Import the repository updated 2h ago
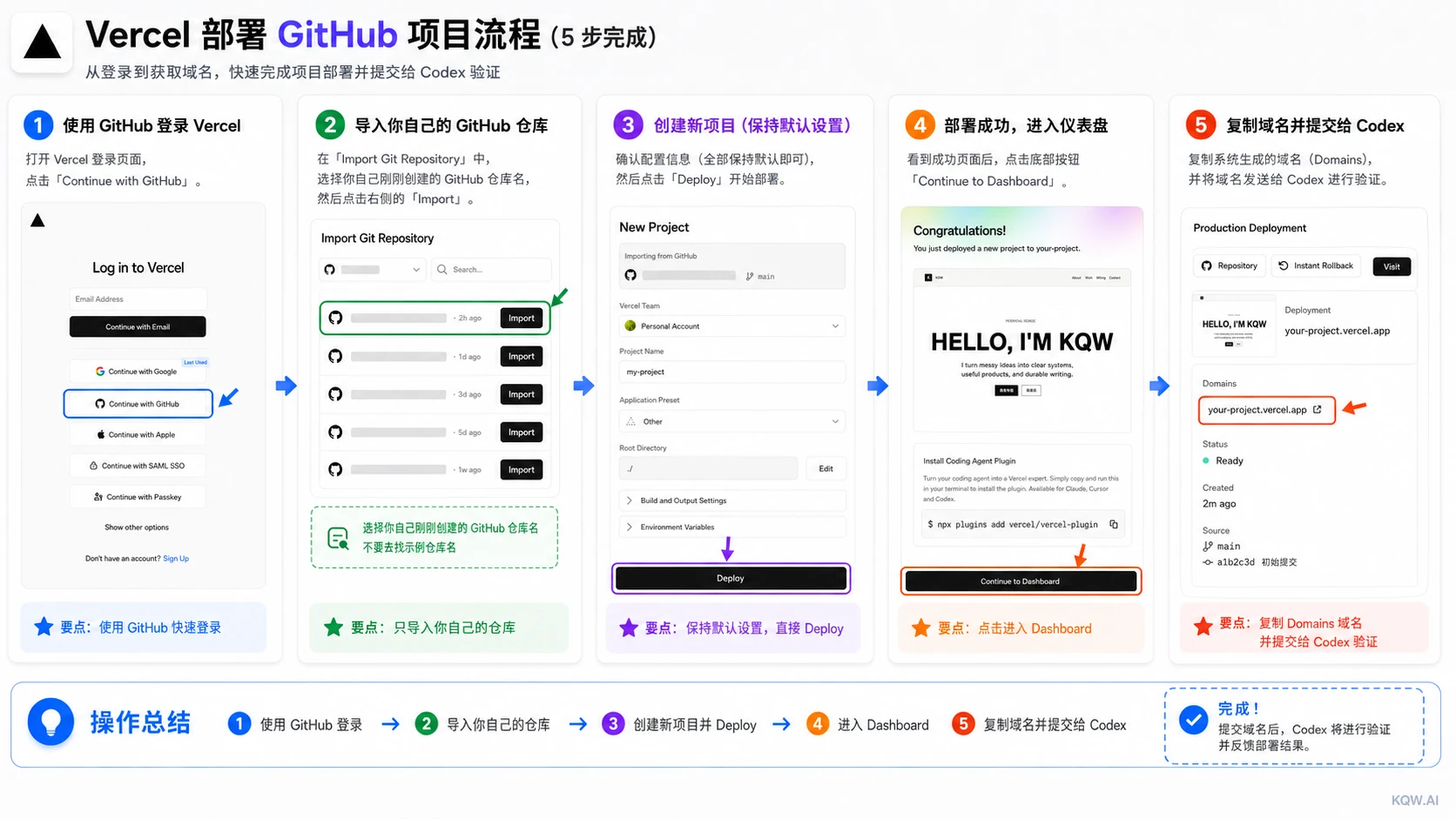The width and height of the screenshot is (1456, 819). (x=521, y=319)
